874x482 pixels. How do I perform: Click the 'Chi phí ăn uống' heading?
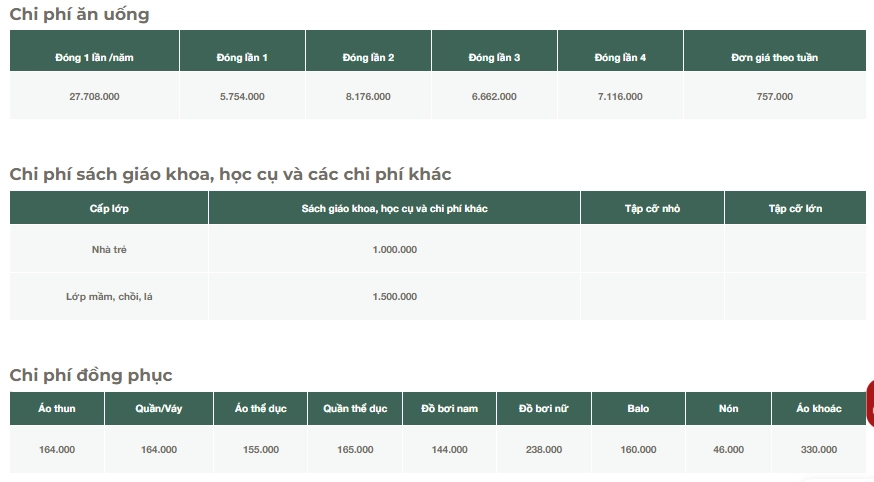point(80,14)
